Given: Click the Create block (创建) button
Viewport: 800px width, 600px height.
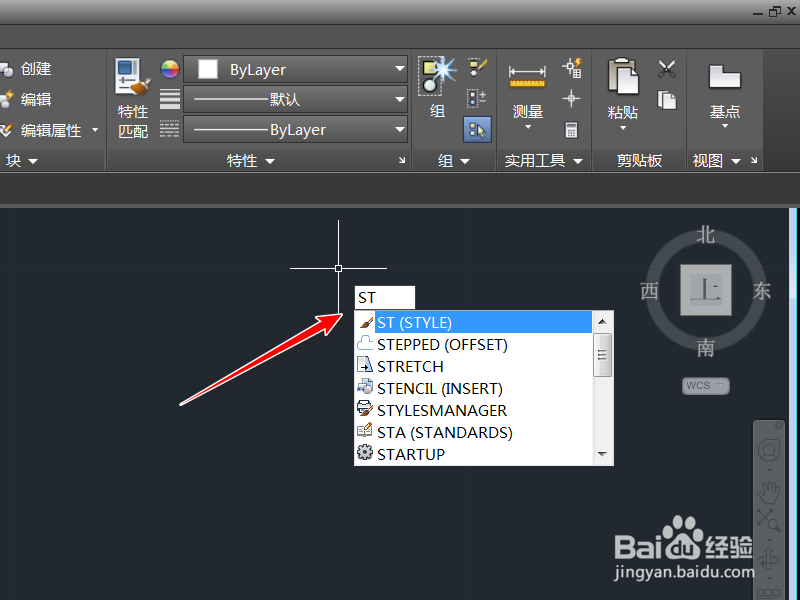Looking at the screenshot, I should 26,69.
